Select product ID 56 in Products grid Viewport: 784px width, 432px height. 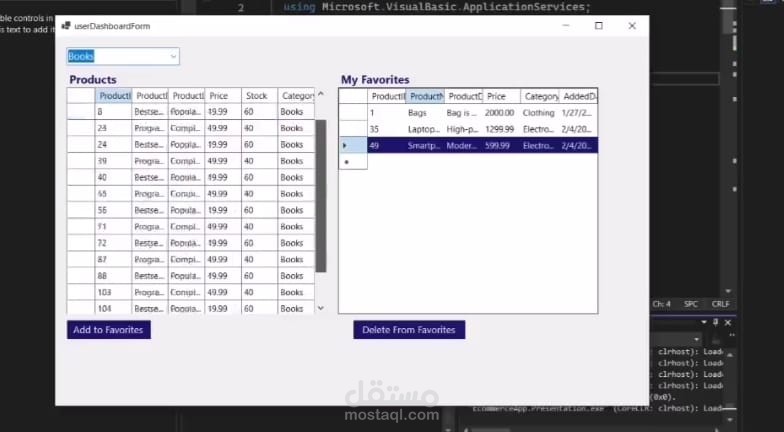pos(114,210)
